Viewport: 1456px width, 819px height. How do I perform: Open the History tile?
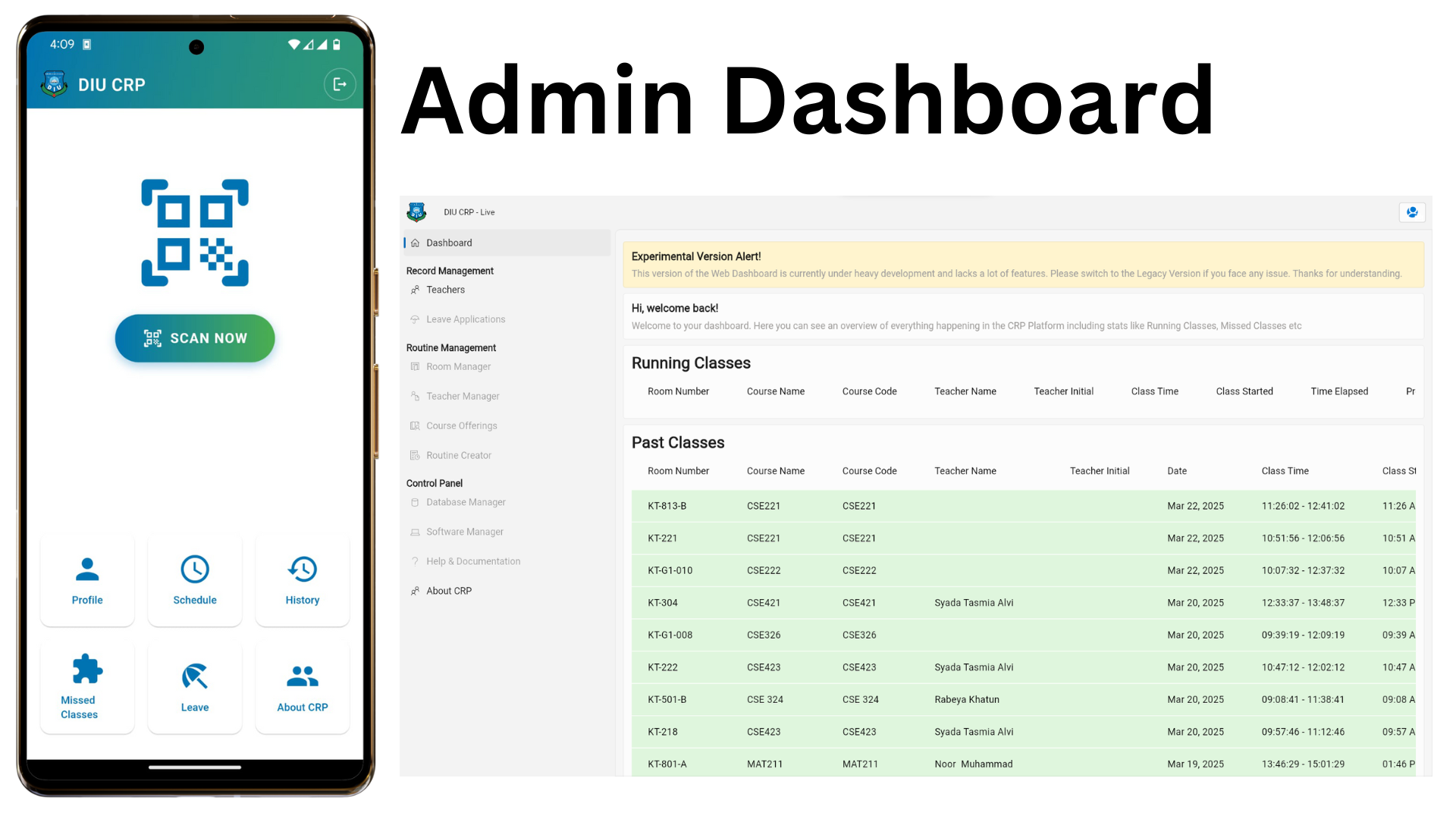(303, 581)
